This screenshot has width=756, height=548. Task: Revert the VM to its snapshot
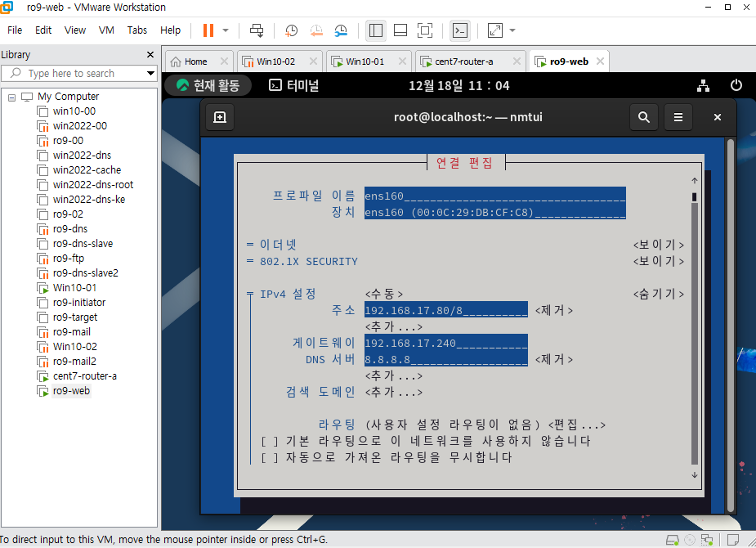pos(316,31)
